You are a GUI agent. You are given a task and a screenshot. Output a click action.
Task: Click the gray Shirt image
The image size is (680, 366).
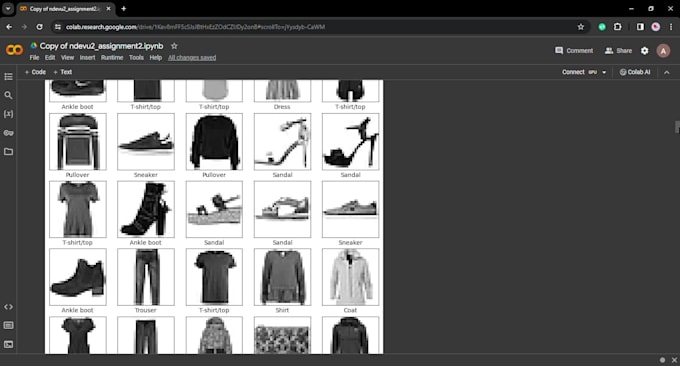pyautogui.click(x=282, y=277)
